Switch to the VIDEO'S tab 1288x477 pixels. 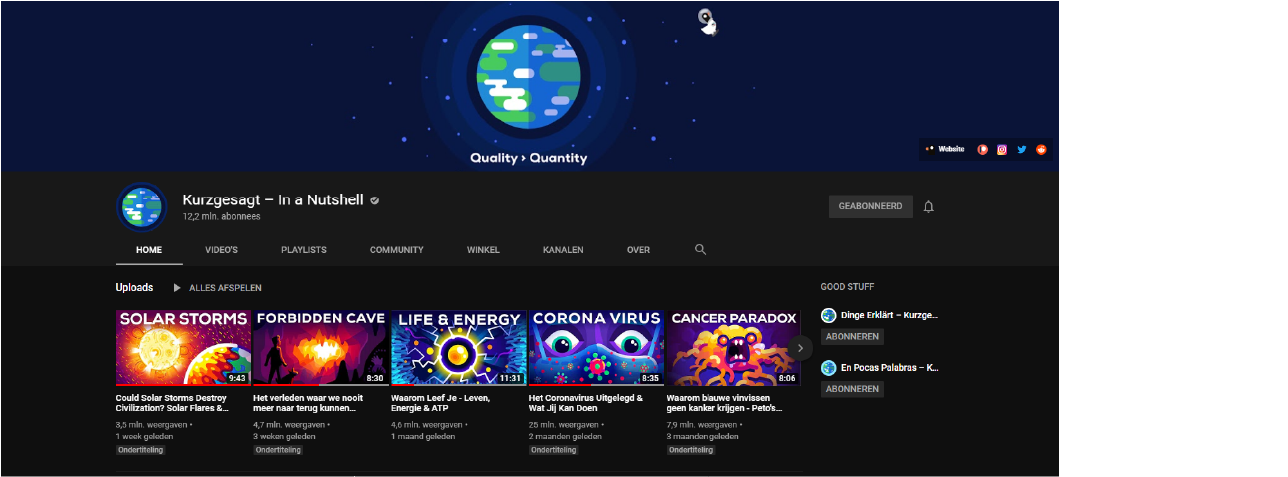tap(221, 250)
